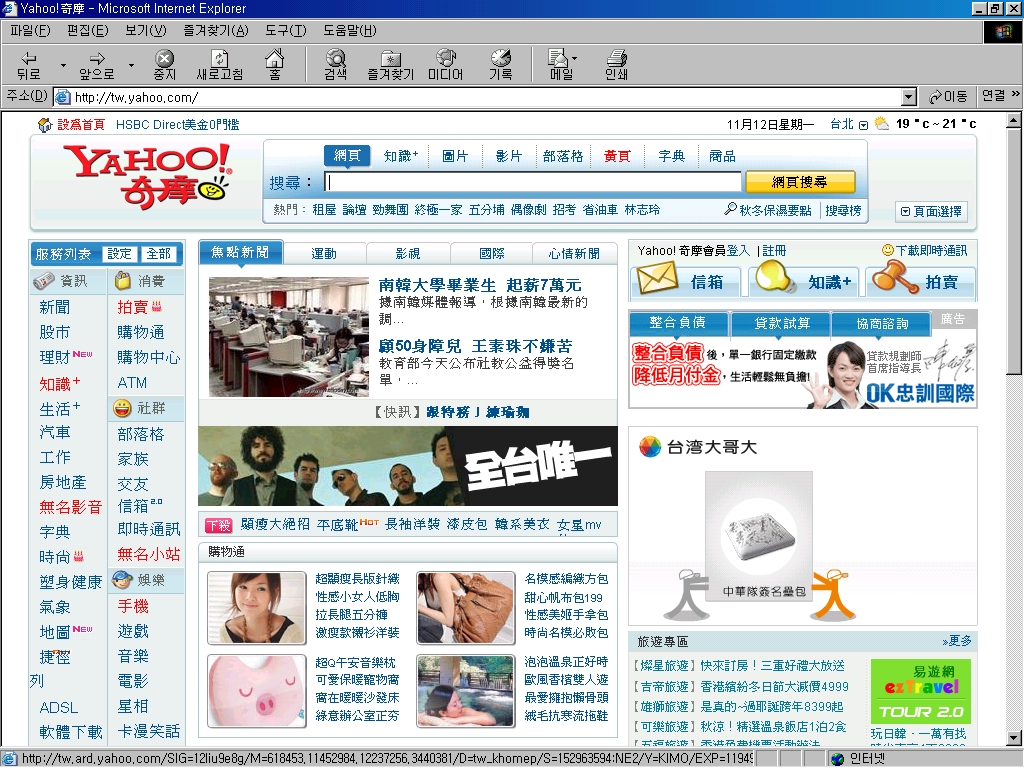1024x768 pixels.
Task: Open the Favorites folder toolbar icon
Action: point(391,58)
